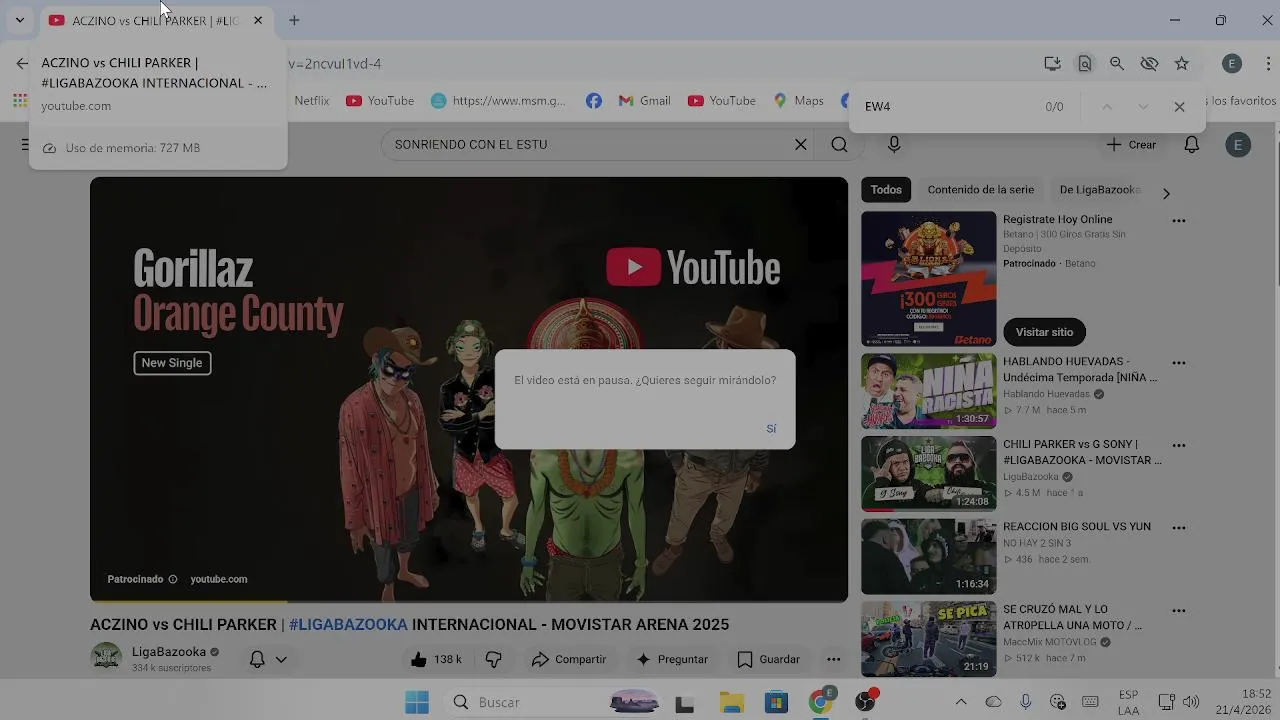This screenshot has height=720, width=1280.
Task: Click the Preguntar button
Action: 672,659
